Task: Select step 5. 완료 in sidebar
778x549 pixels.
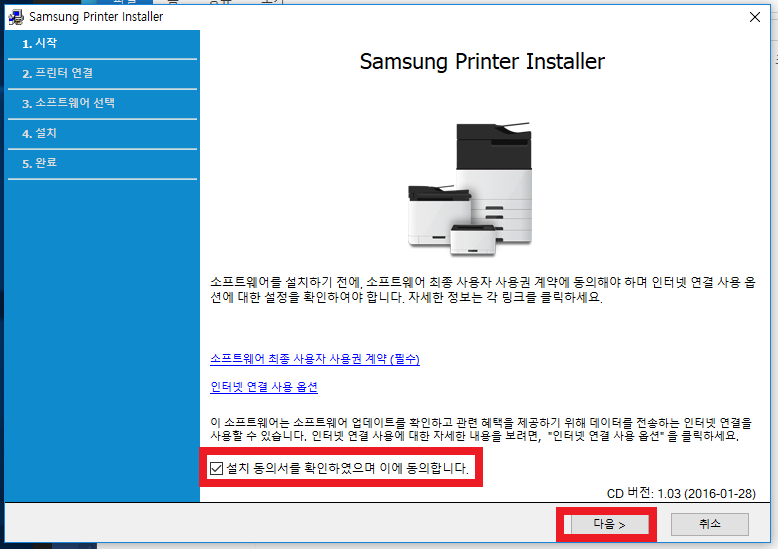Action: [103, 163]
